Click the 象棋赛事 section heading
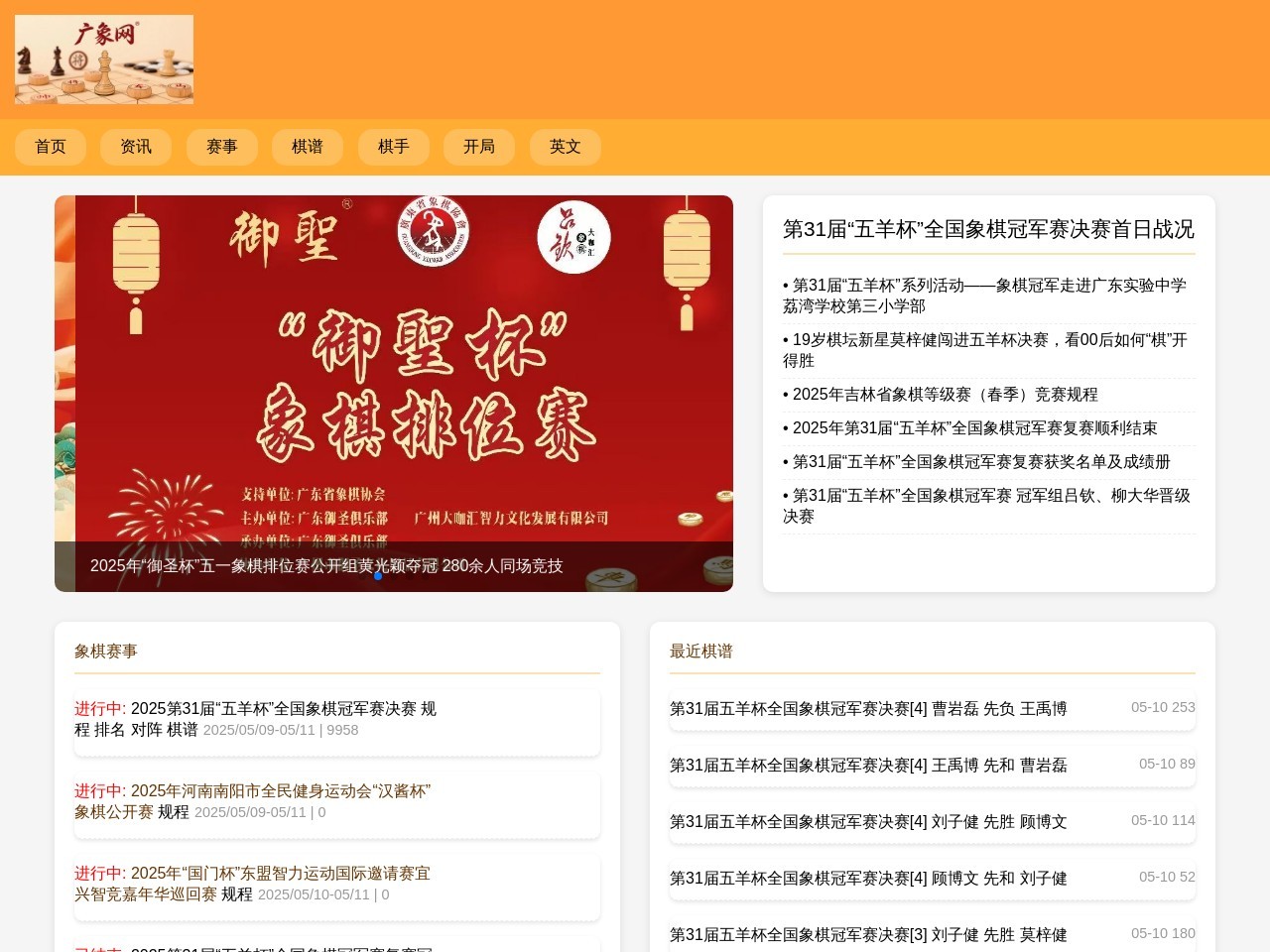Screen dimensions: 1270x952 [x=106, y=652]
